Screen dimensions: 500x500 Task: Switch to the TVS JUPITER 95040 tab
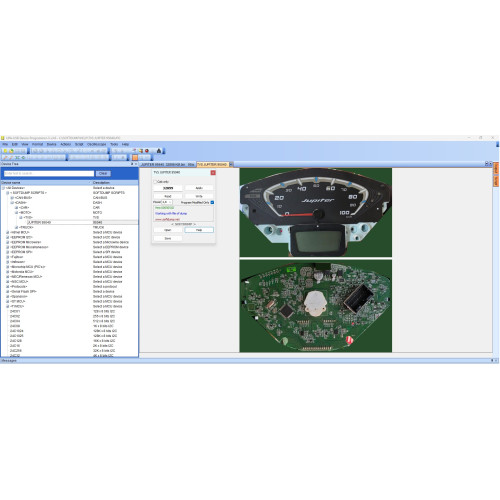pyautogui.click(x=212, y=165)
